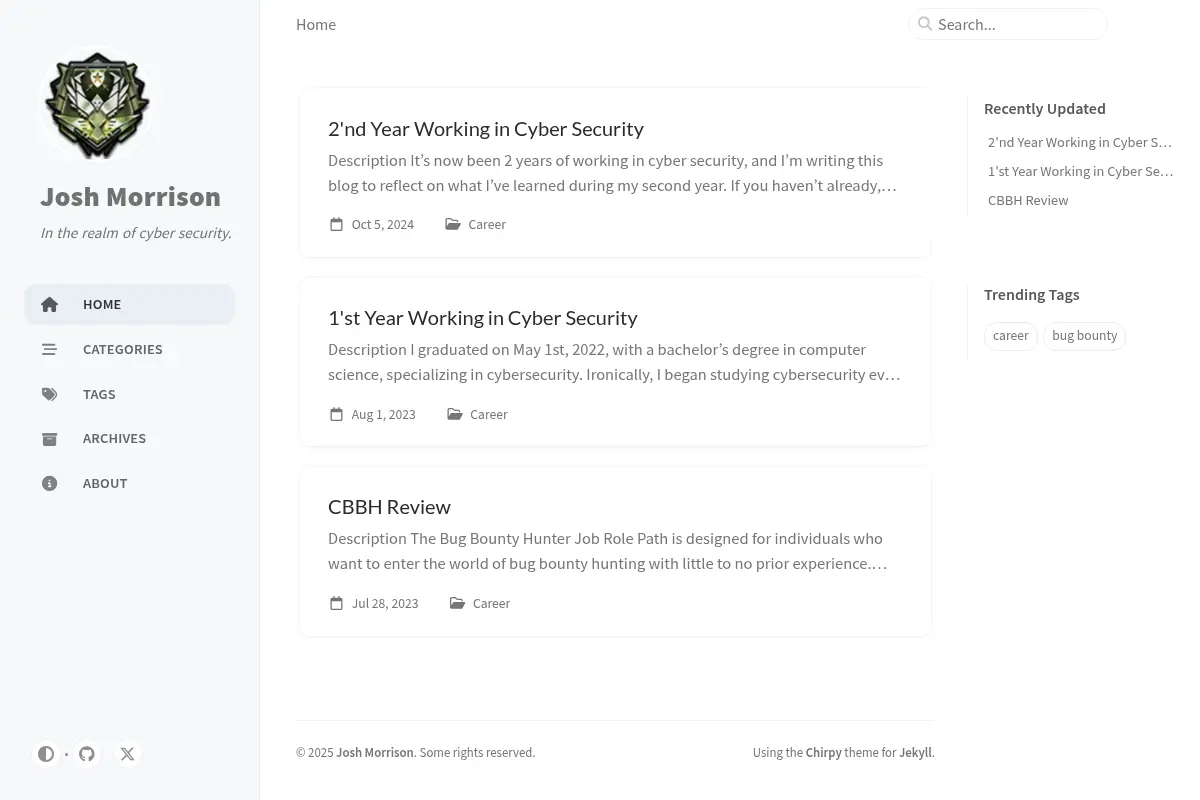
Task: Click the Jekyll link in footer
Action: pos(915,752)
